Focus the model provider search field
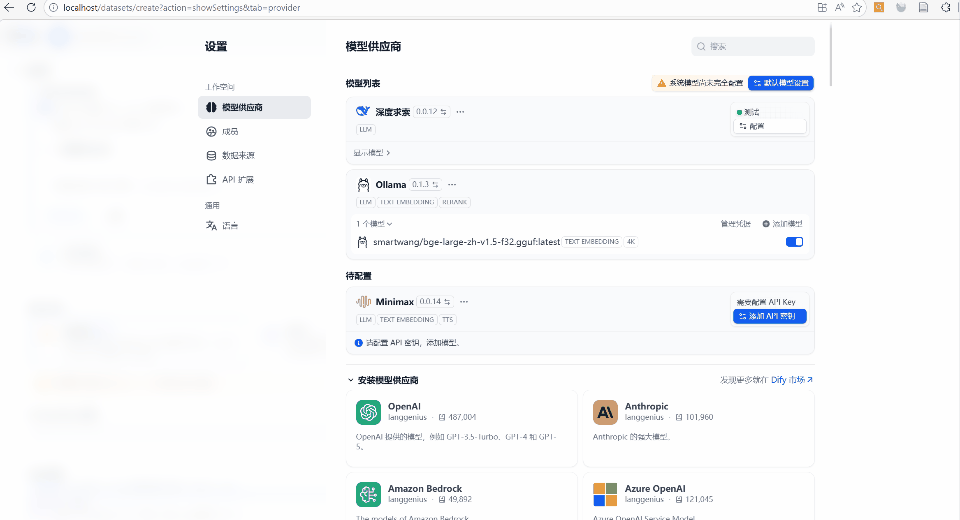Viewport: 960px width, 520px height. point(753,47)
